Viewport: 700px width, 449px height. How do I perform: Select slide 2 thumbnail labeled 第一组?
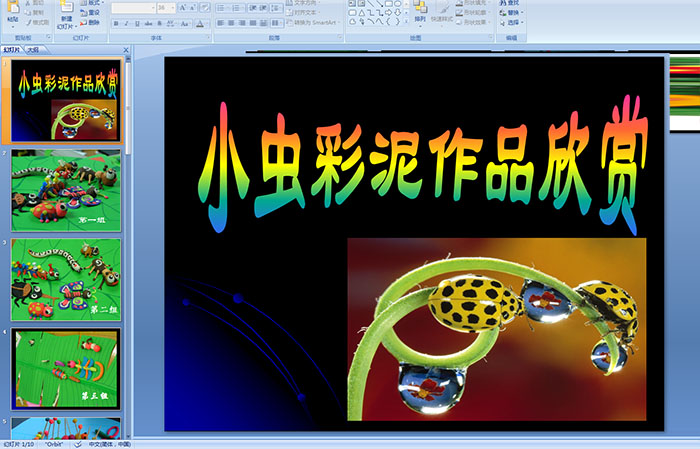coord(66,190)
